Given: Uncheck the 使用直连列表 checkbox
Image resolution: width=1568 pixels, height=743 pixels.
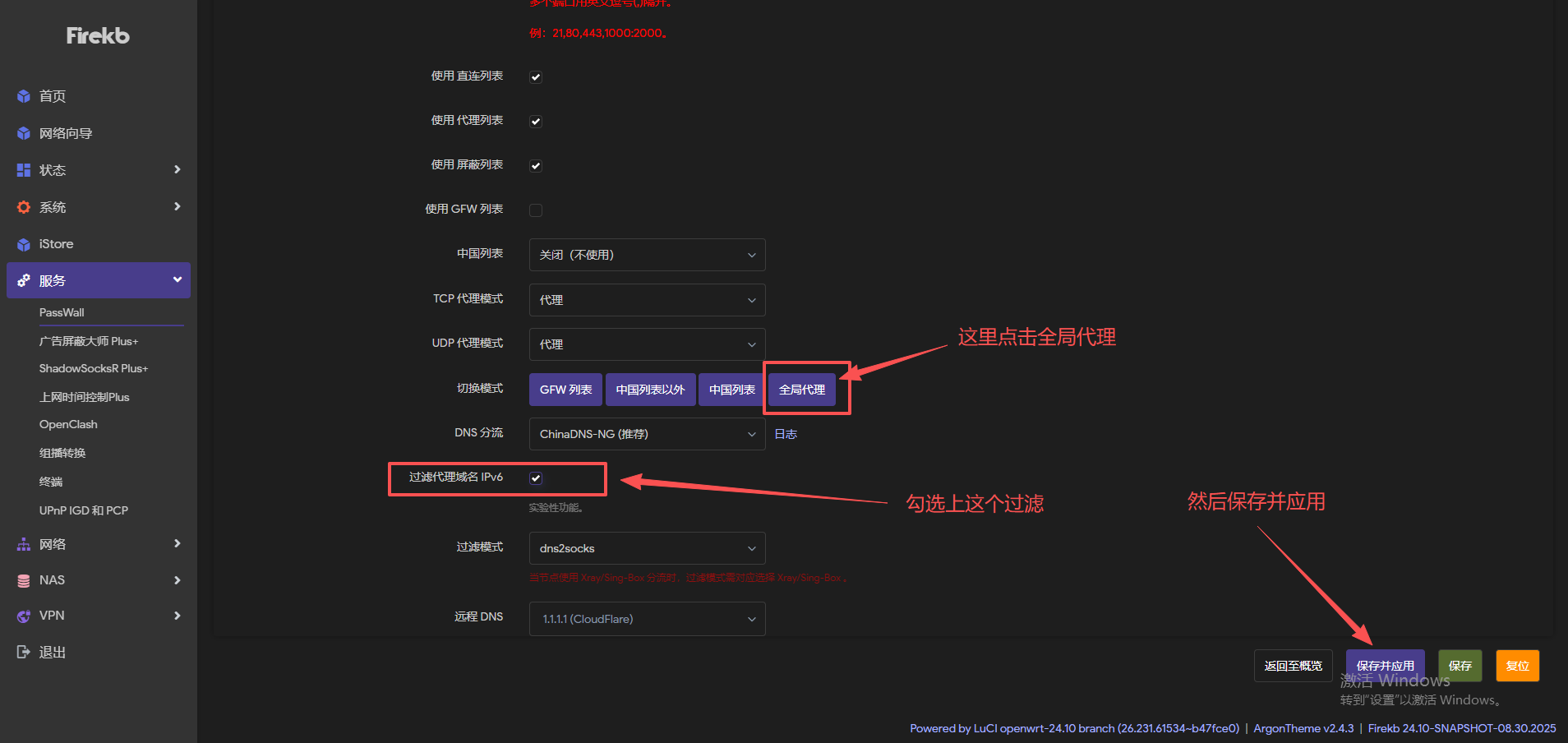Looking at the screenshot, I should pos(536,77).
